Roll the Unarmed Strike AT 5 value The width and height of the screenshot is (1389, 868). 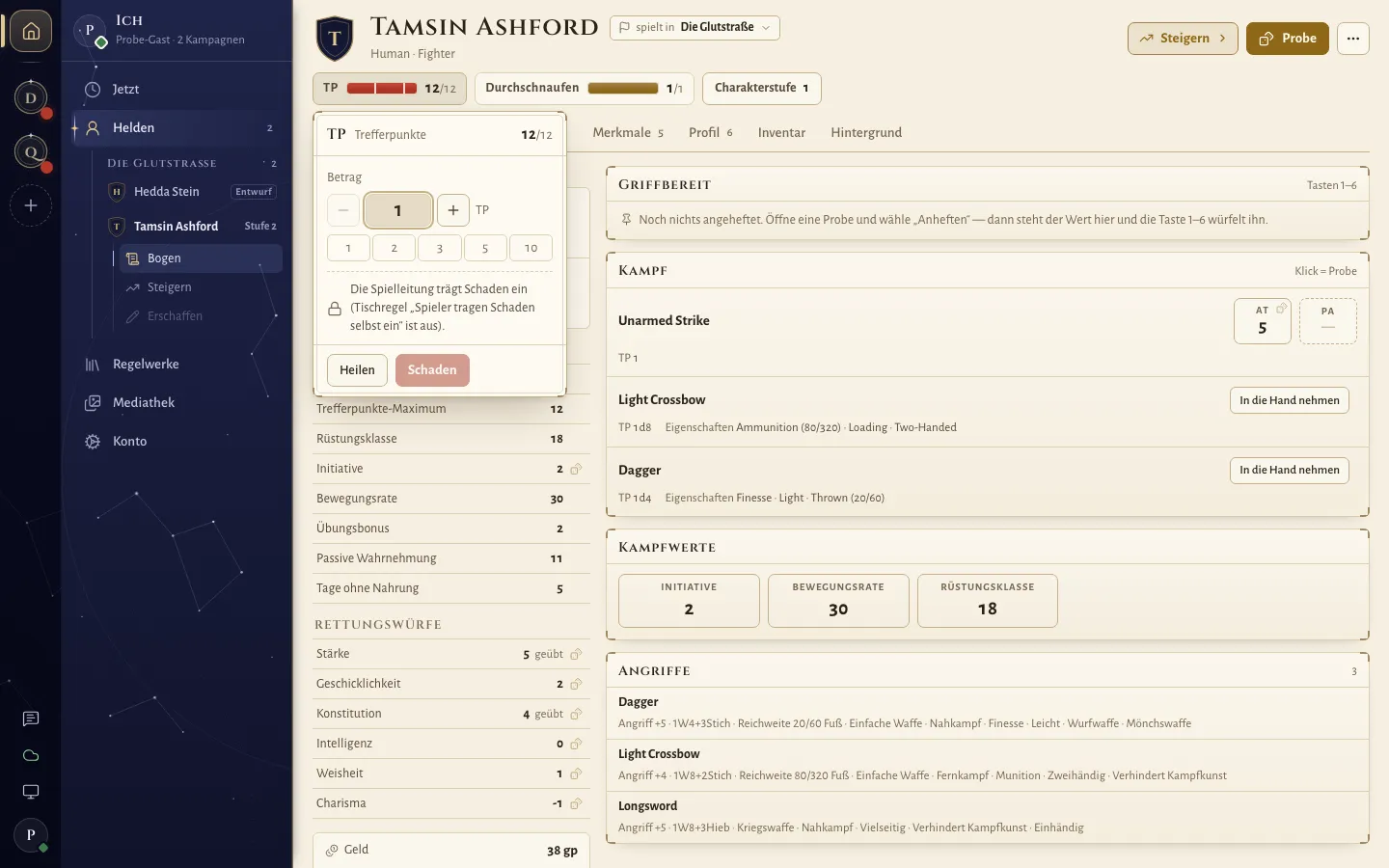coord(1263,321)
